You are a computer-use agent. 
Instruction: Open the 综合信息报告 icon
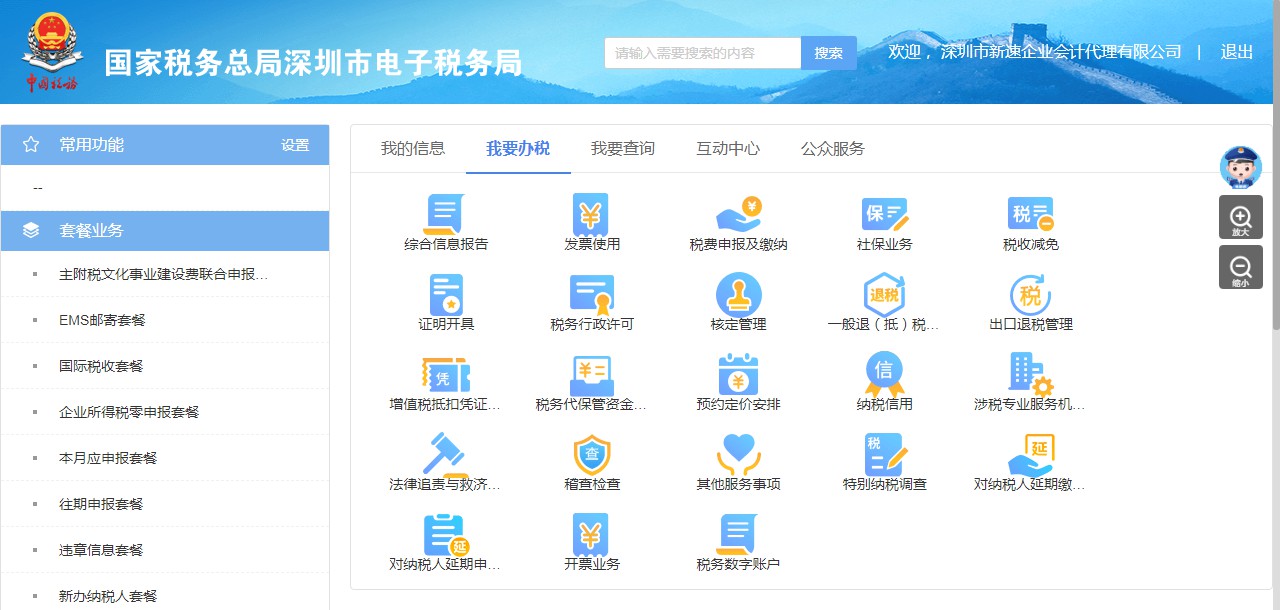click(x=445, y=214)
